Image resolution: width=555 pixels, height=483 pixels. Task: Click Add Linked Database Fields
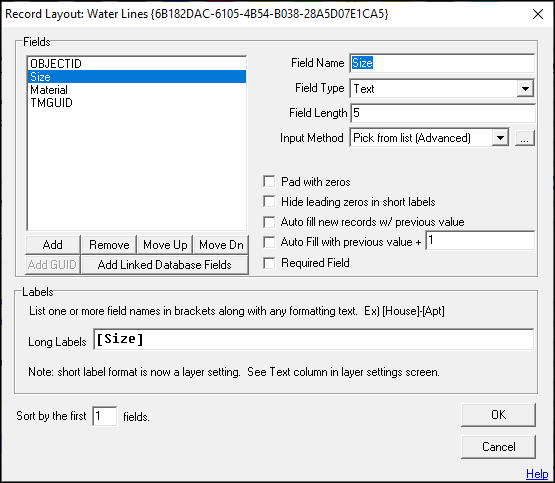click(165, 265)
